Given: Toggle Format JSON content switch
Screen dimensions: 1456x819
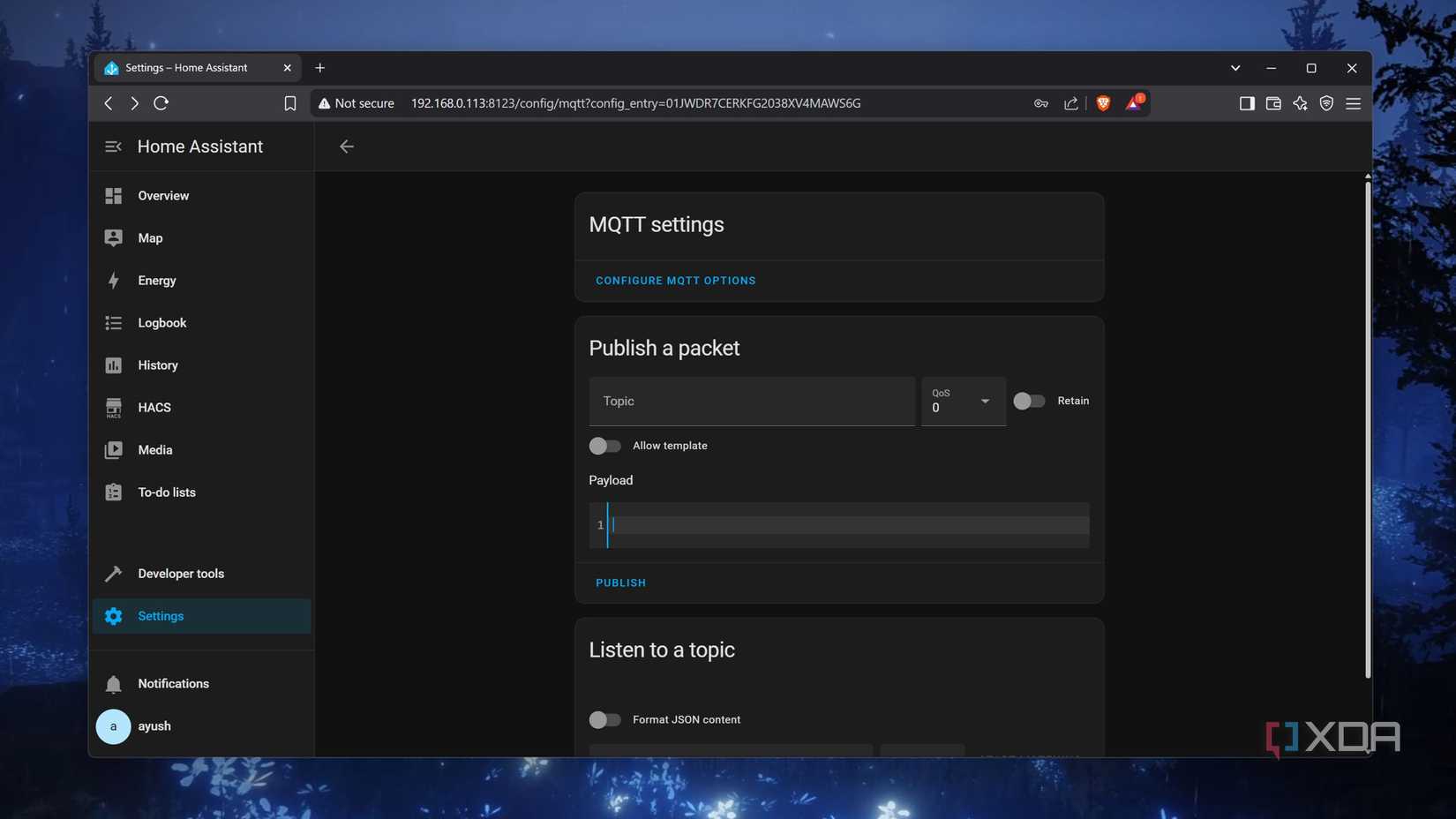Looking at the screenshot, I should tap(604, 720).
